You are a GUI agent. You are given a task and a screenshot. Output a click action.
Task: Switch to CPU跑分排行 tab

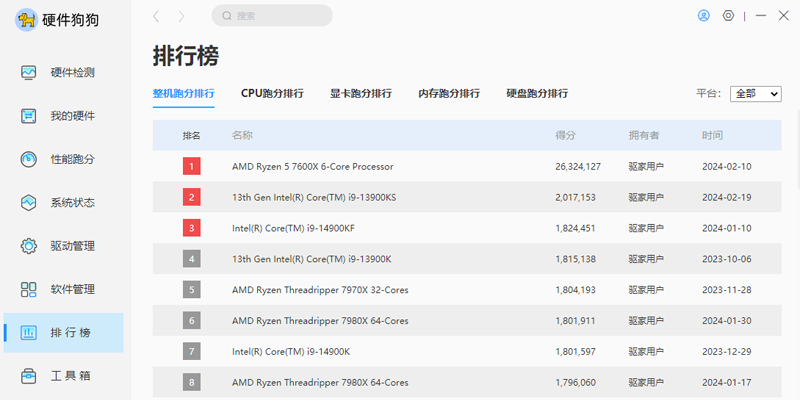click(x=272, y=94)
